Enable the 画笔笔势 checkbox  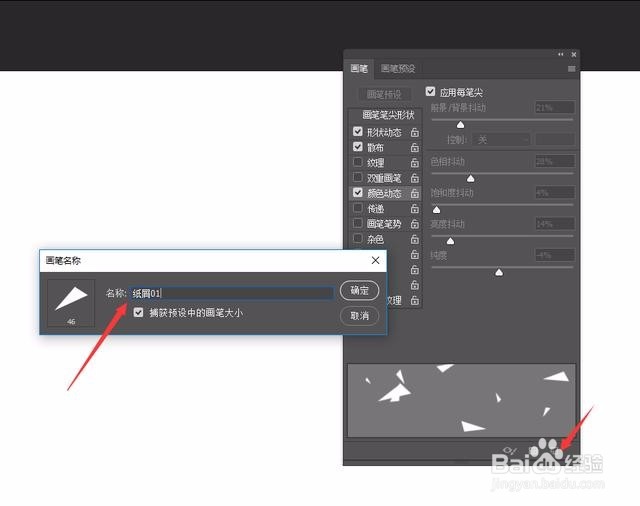(358, 223)
